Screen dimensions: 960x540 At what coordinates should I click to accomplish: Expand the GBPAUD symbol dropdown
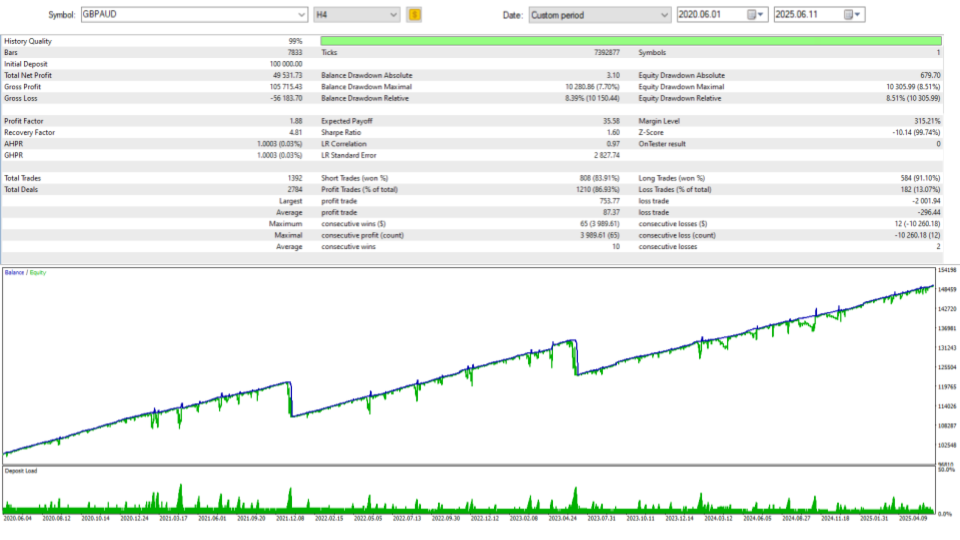pyautogui.click(x=301, y=15)
